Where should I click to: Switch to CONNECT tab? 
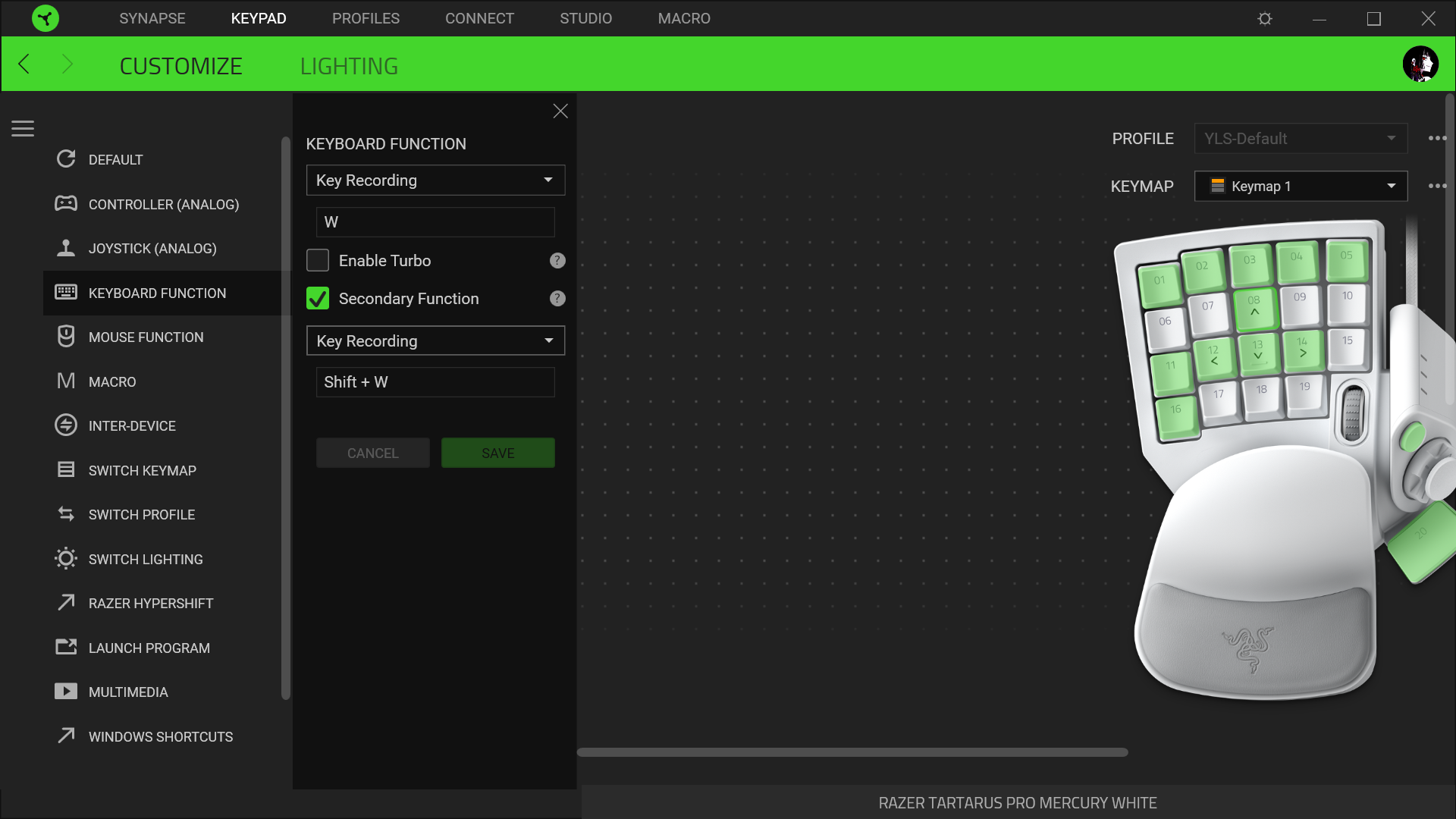479,18
